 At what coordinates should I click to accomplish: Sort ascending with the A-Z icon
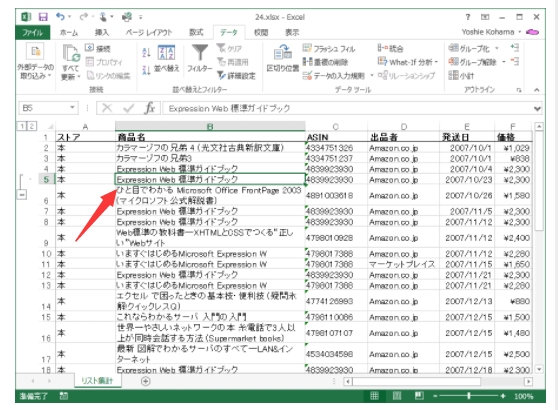[146, 52]
